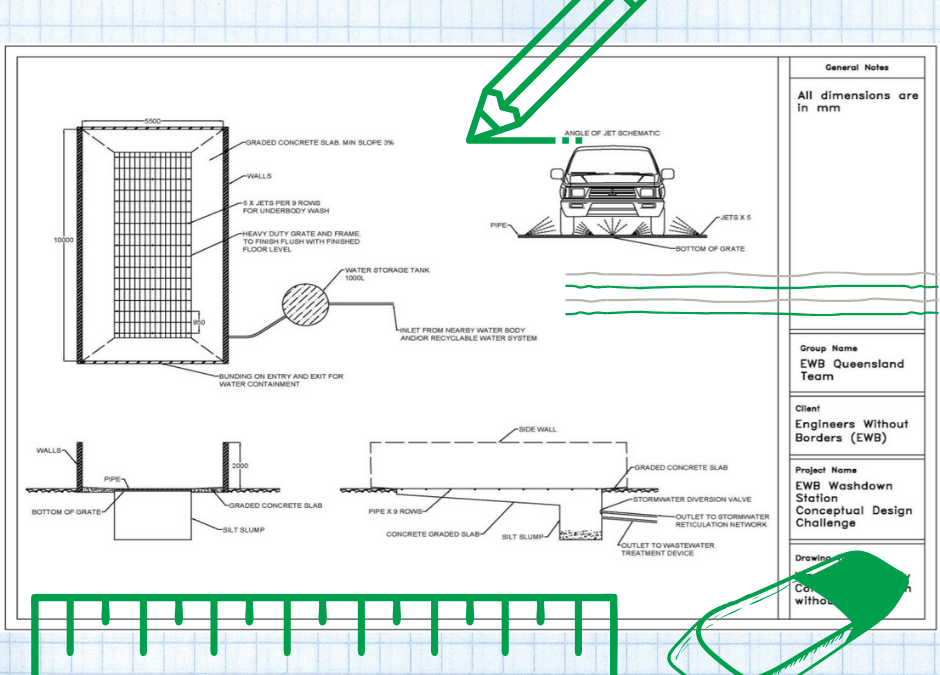This screenshot has height=675, width=940.
Task: Click "SILT SLUMP" label in the long section
Action: point(523,537)
